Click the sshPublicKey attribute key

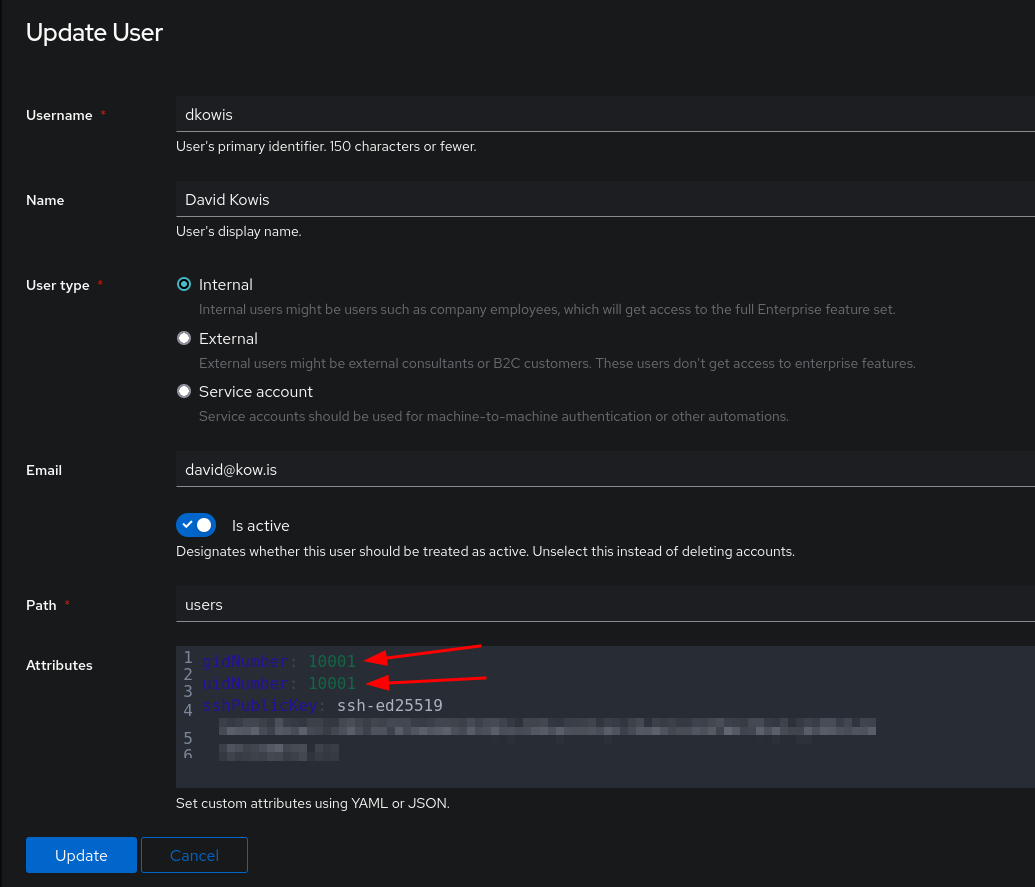tap(260, 705)
